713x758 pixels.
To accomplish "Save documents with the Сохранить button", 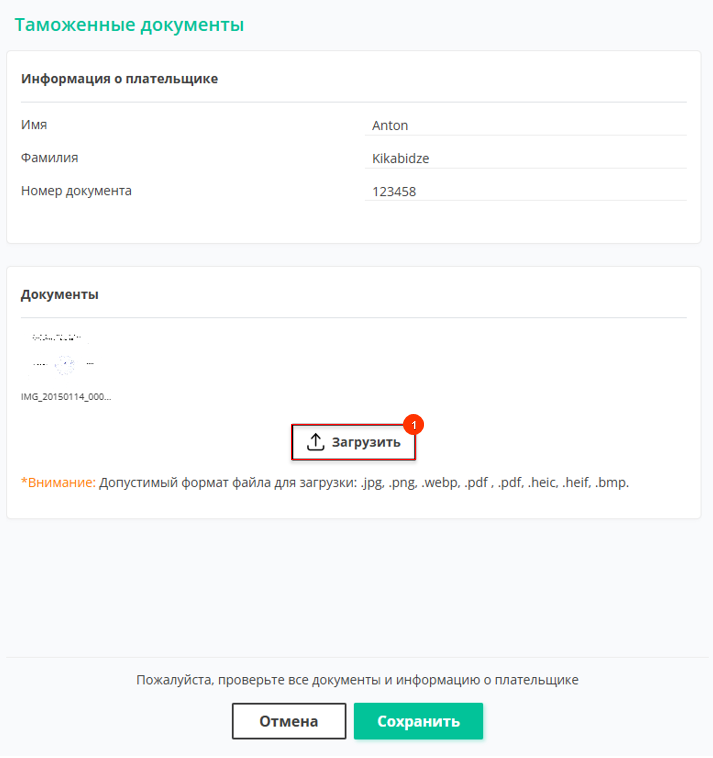I will click(x=419, y=721).
